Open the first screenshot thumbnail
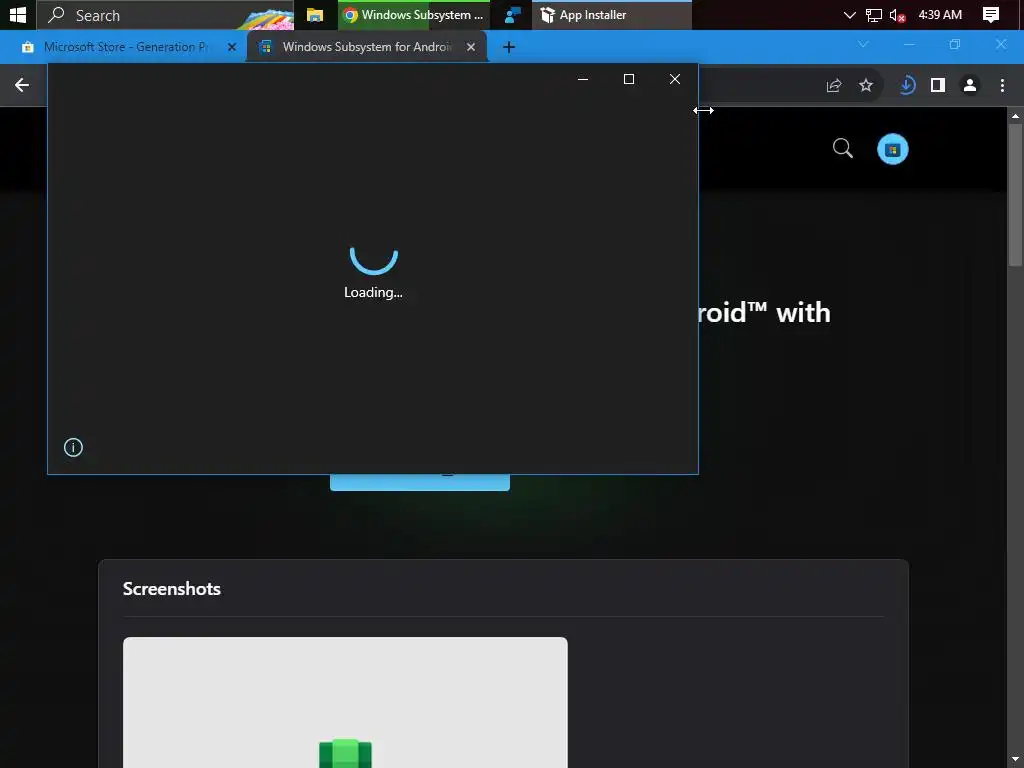 point(345,702)
